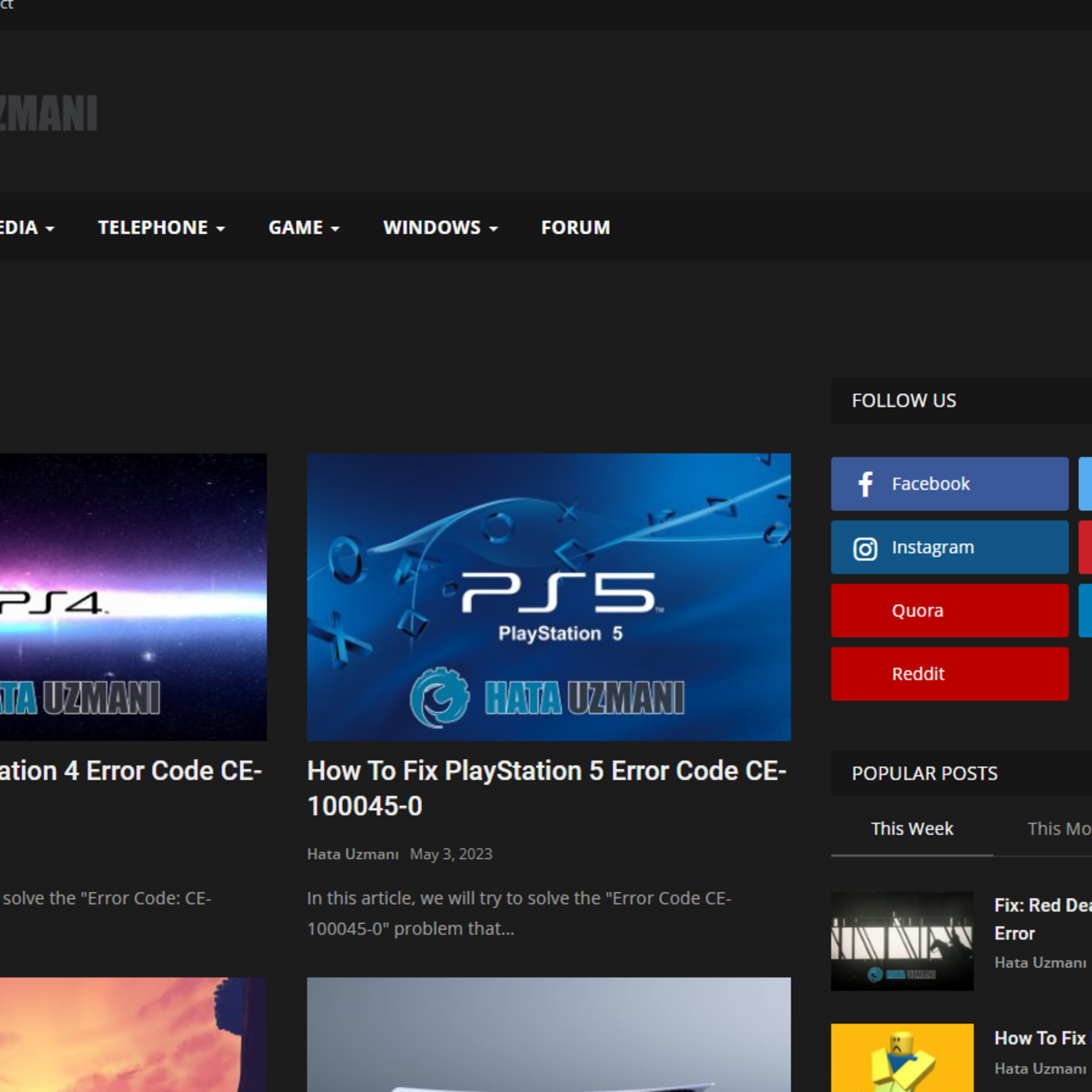
Task: Open the PS4 article thumbnail image
Action: [x=133, y=597]
